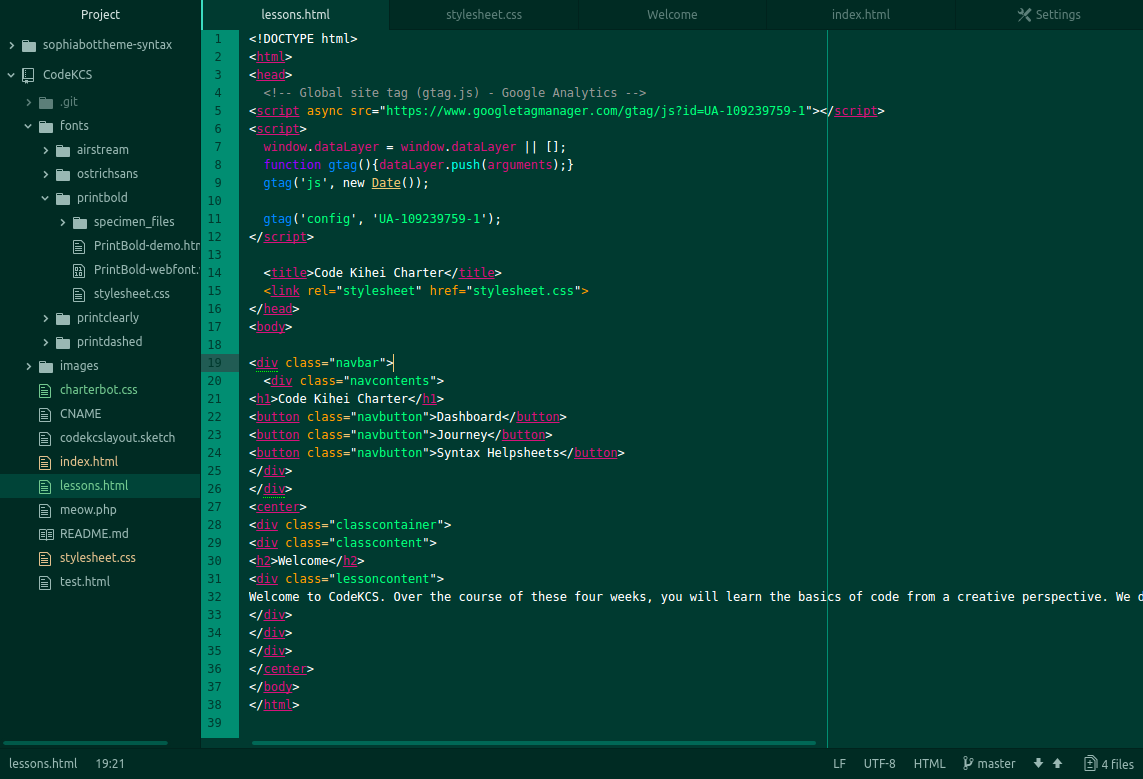Collapse the fonts folder chevron

[28, 126]
